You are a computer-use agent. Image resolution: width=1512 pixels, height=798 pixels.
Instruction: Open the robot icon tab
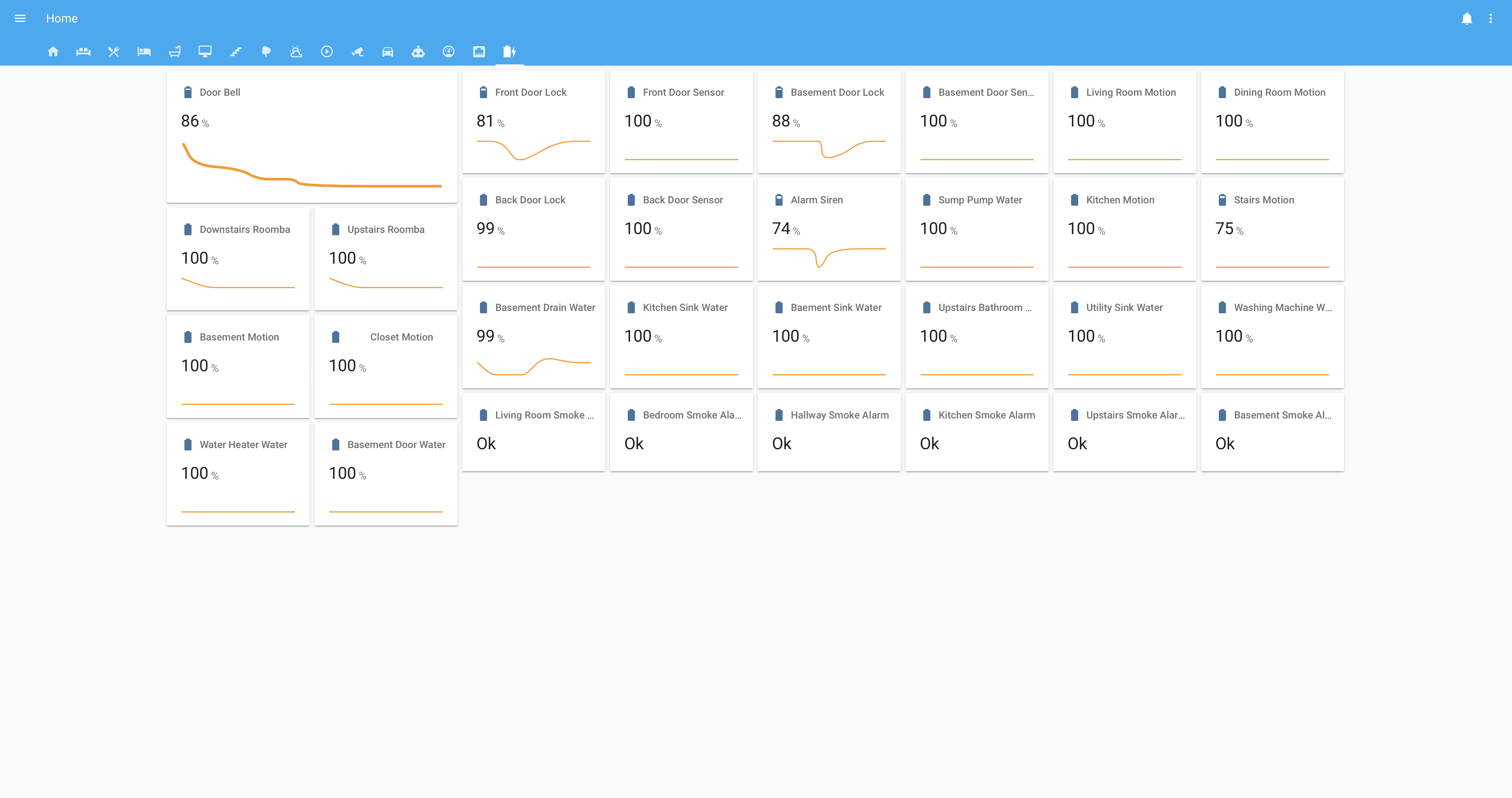tap(418, 52)
